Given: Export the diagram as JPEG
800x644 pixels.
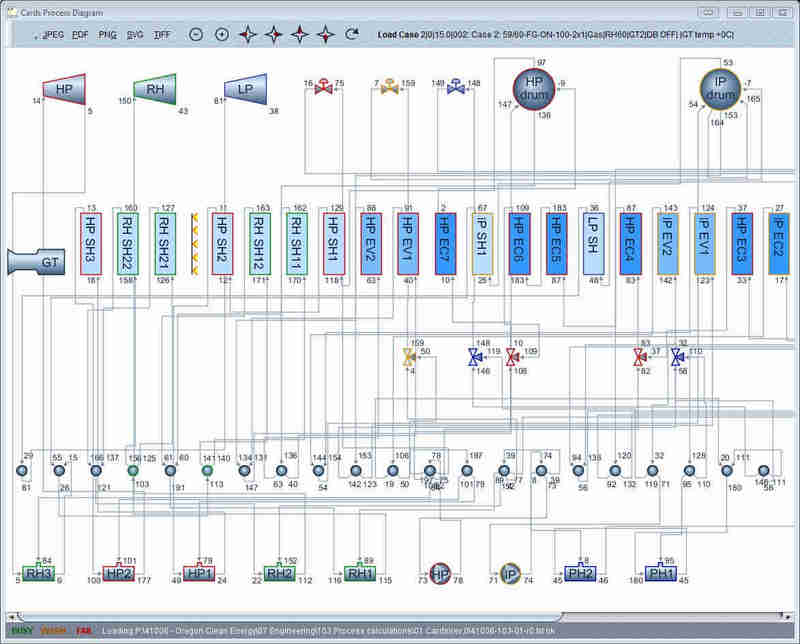Looking at the screenshot, I should [x=54, y=35].
